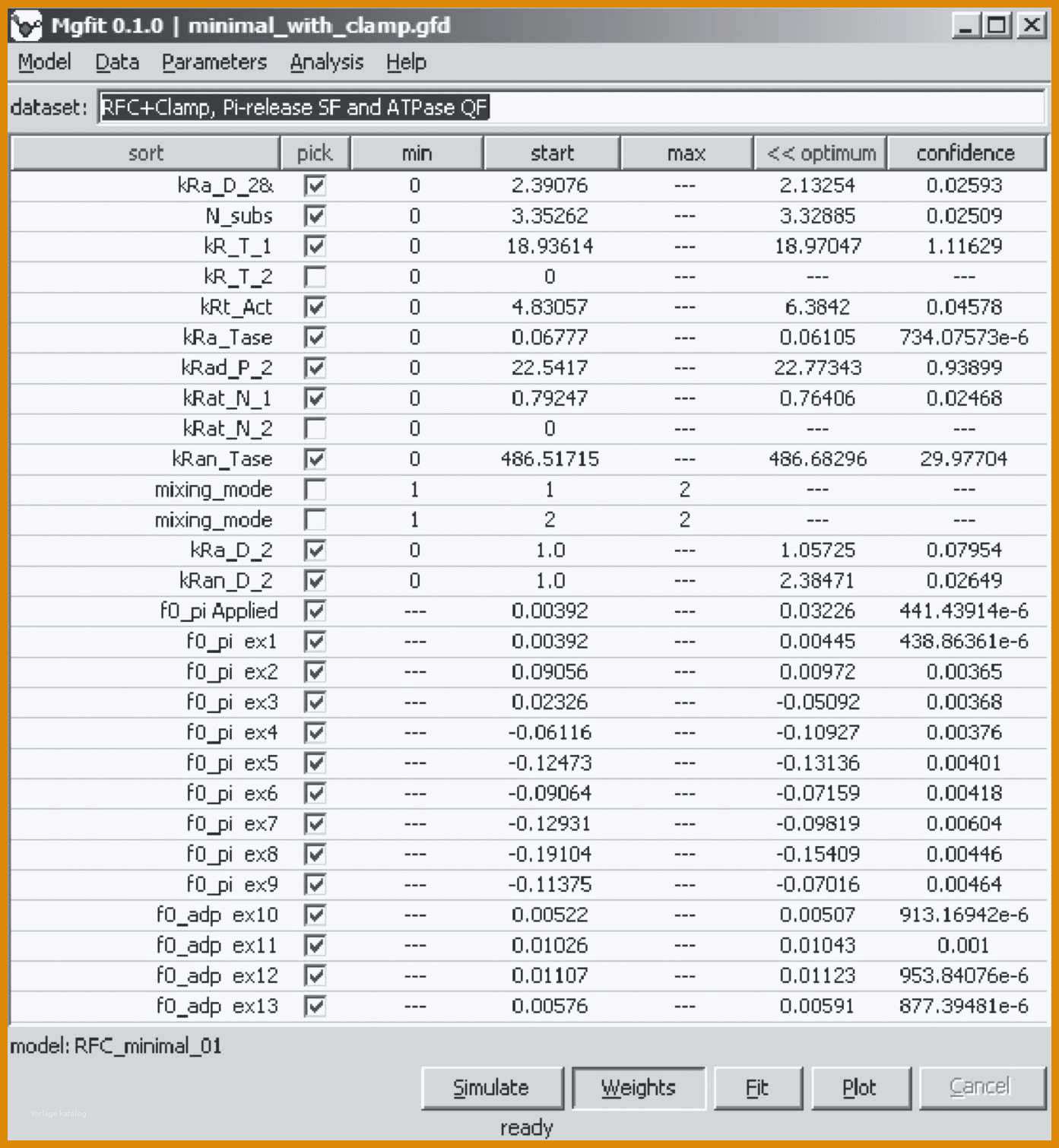Click the << optimum column header
This screenshot has height=1148, width=1059.
point(821,154)
